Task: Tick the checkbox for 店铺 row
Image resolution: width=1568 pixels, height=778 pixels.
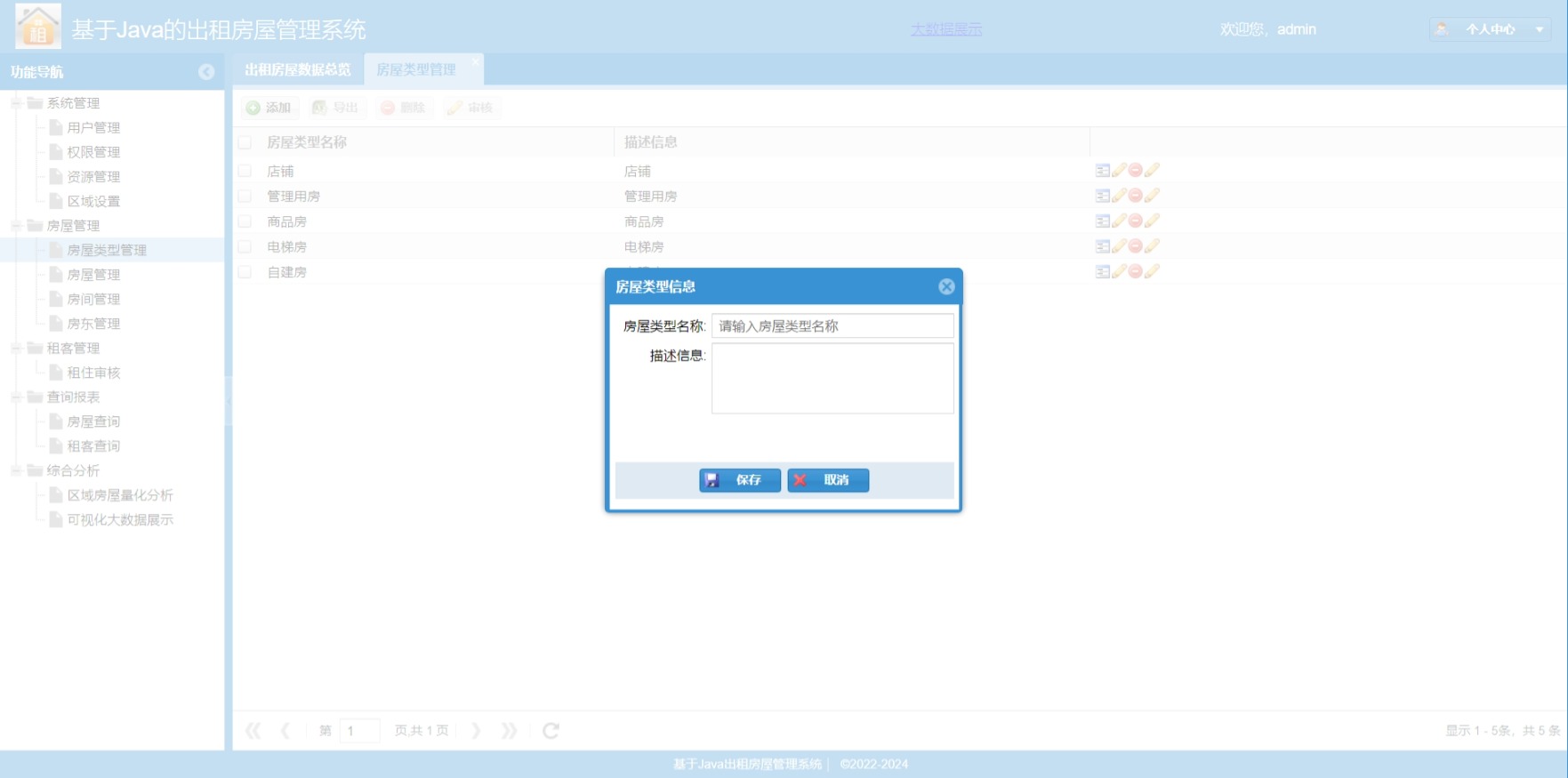Action: click(245, 171)
